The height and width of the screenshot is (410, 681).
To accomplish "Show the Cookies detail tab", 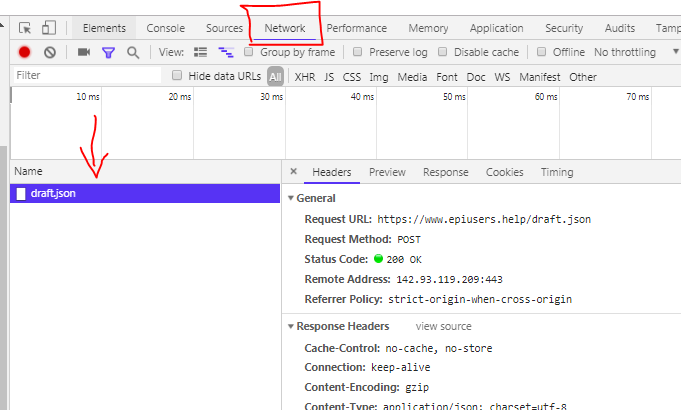I will (x=504, y=172).
